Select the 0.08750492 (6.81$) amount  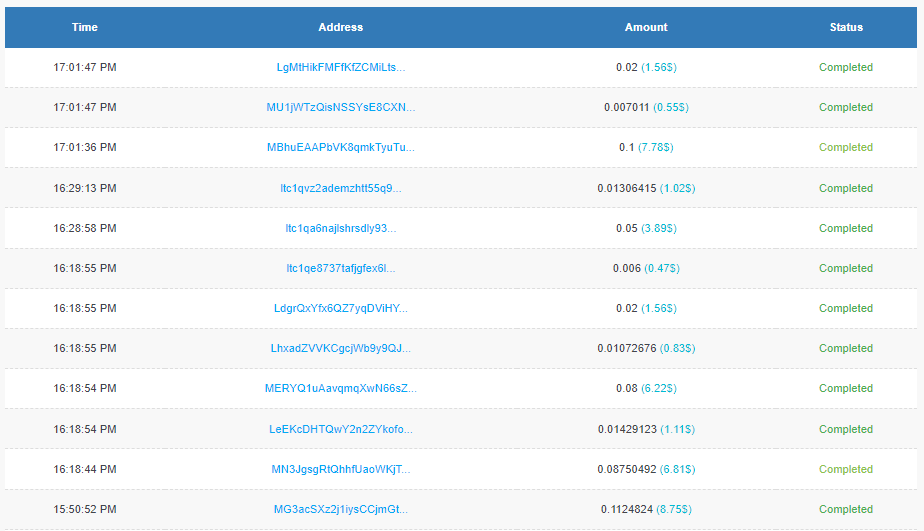point(646,469)
